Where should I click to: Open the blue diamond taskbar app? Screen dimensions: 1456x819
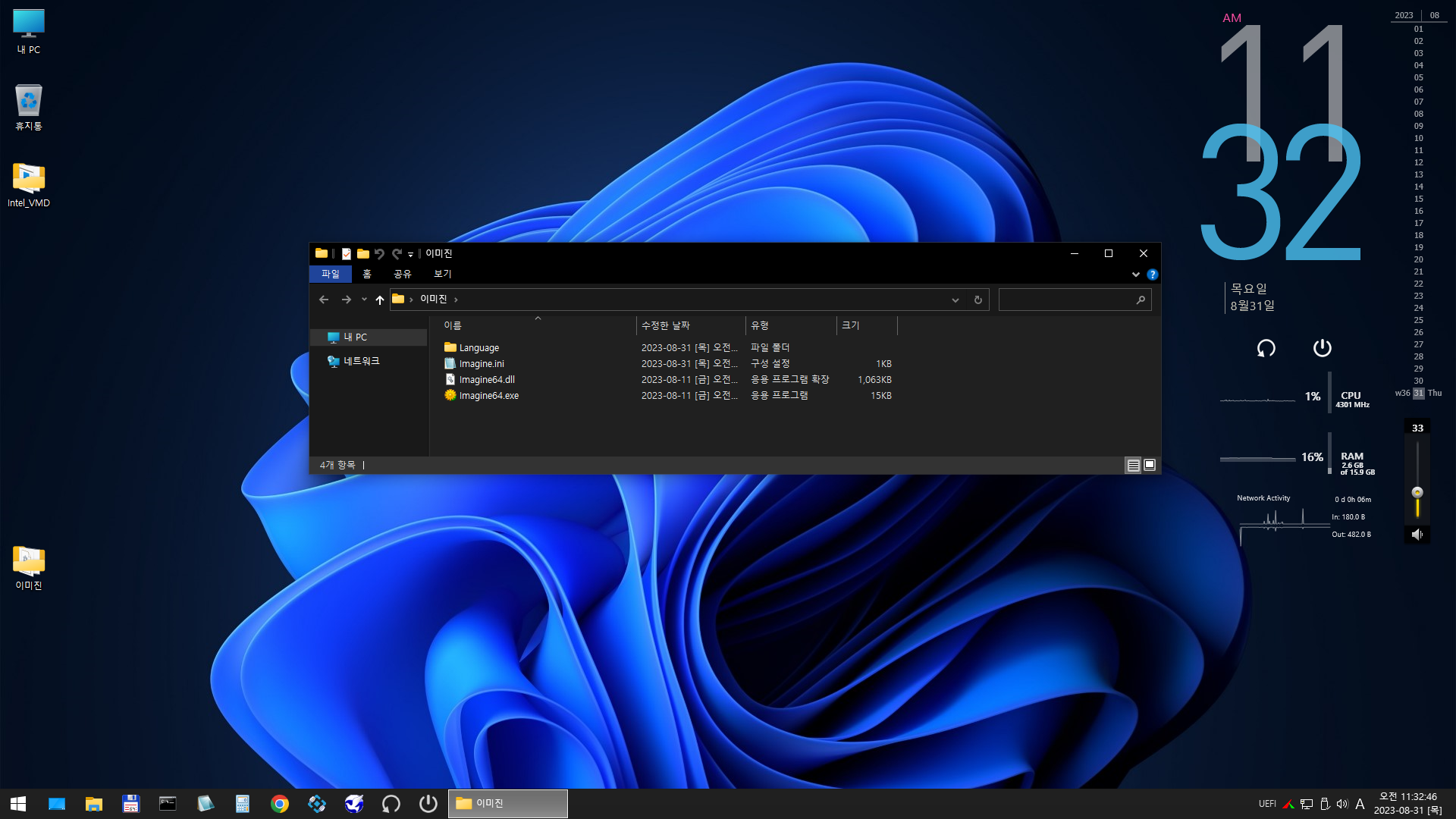317,804
